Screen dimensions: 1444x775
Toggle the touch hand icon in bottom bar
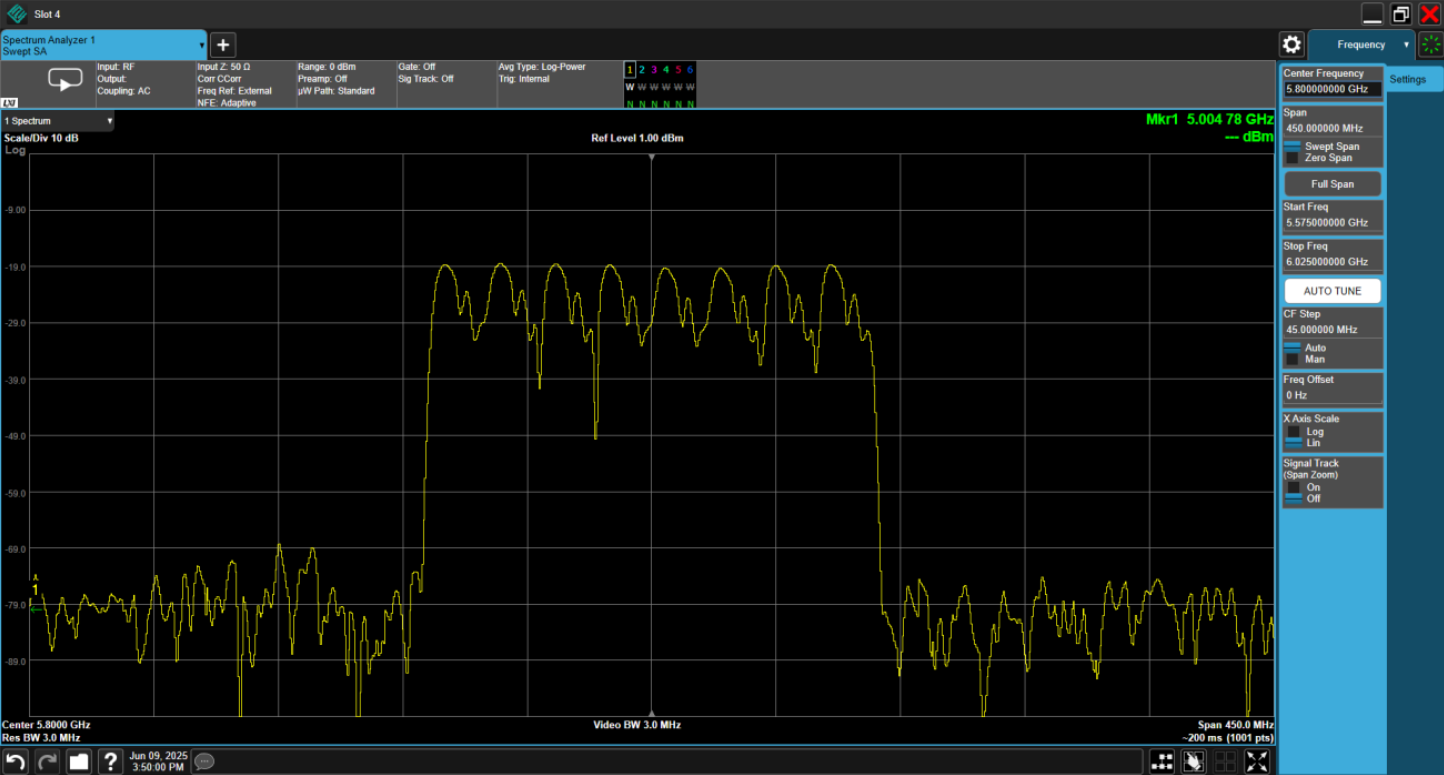(1194, 762)
